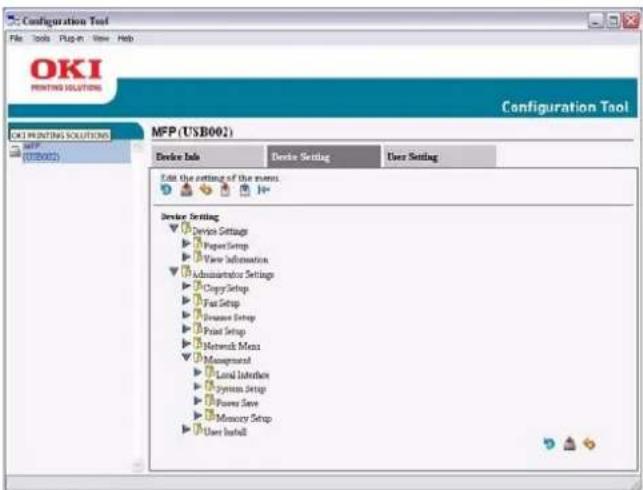The width and height of the screenshot is (643, 490).
Task: Select the Network Menu label
Action: point(232,346)
